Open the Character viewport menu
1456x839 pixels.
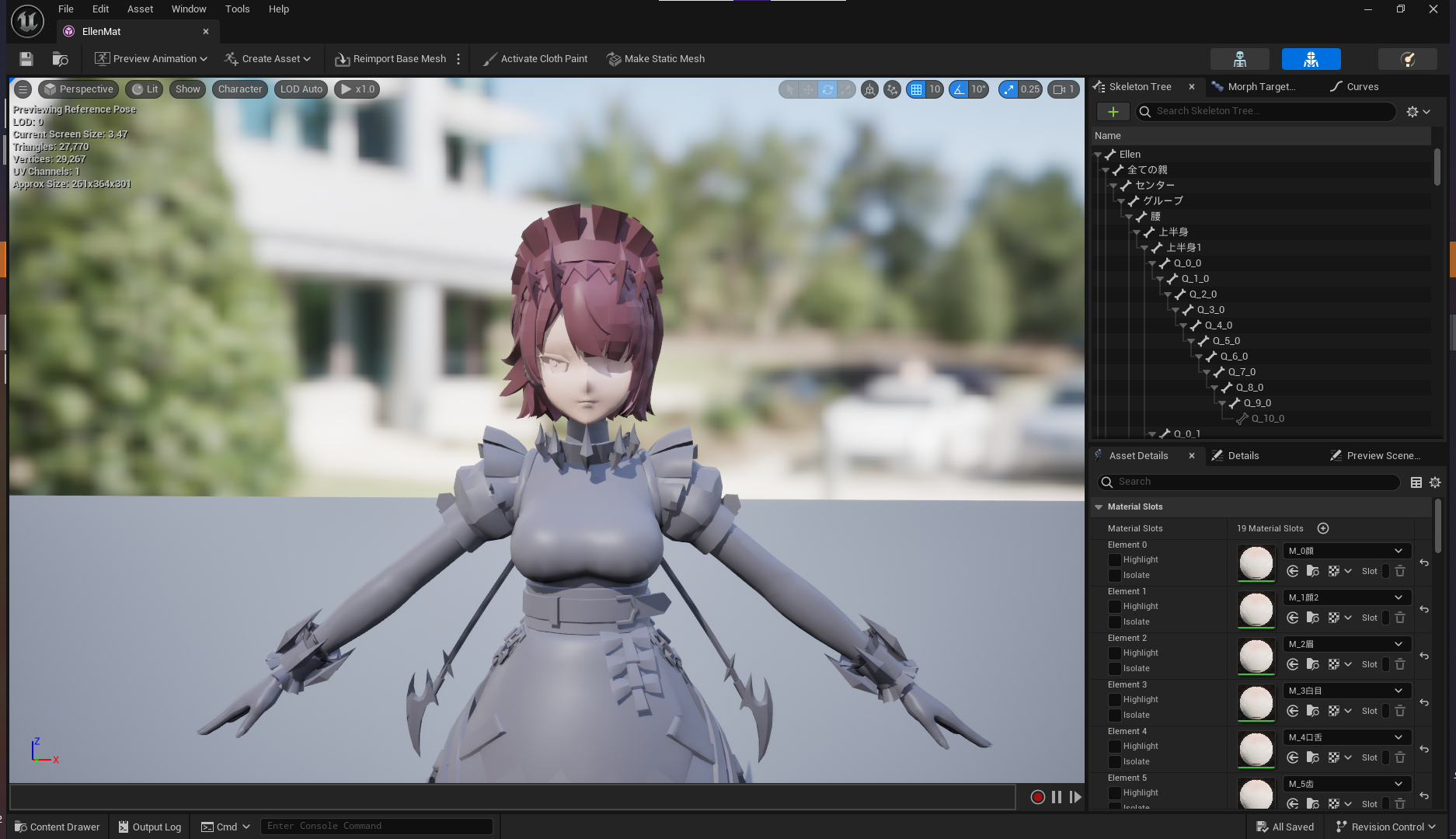240,89
